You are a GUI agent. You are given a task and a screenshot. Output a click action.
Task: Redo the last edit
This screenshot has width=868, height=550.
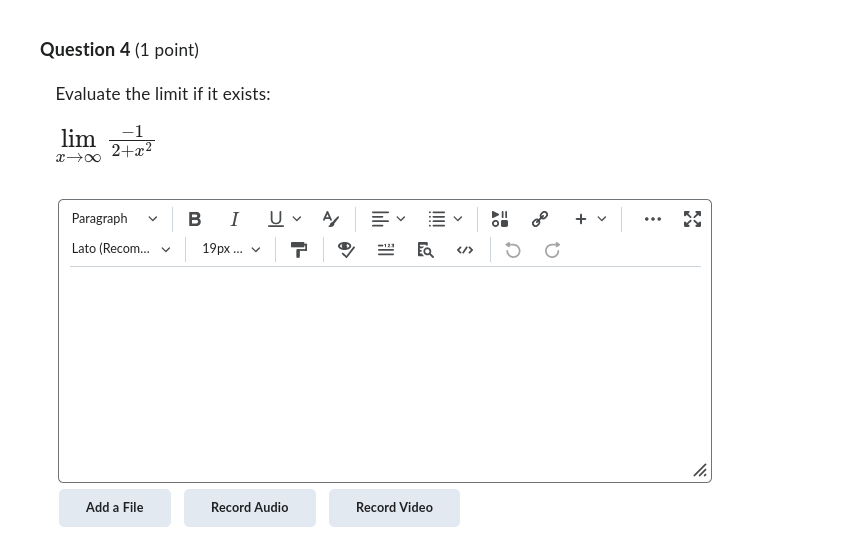552,250
